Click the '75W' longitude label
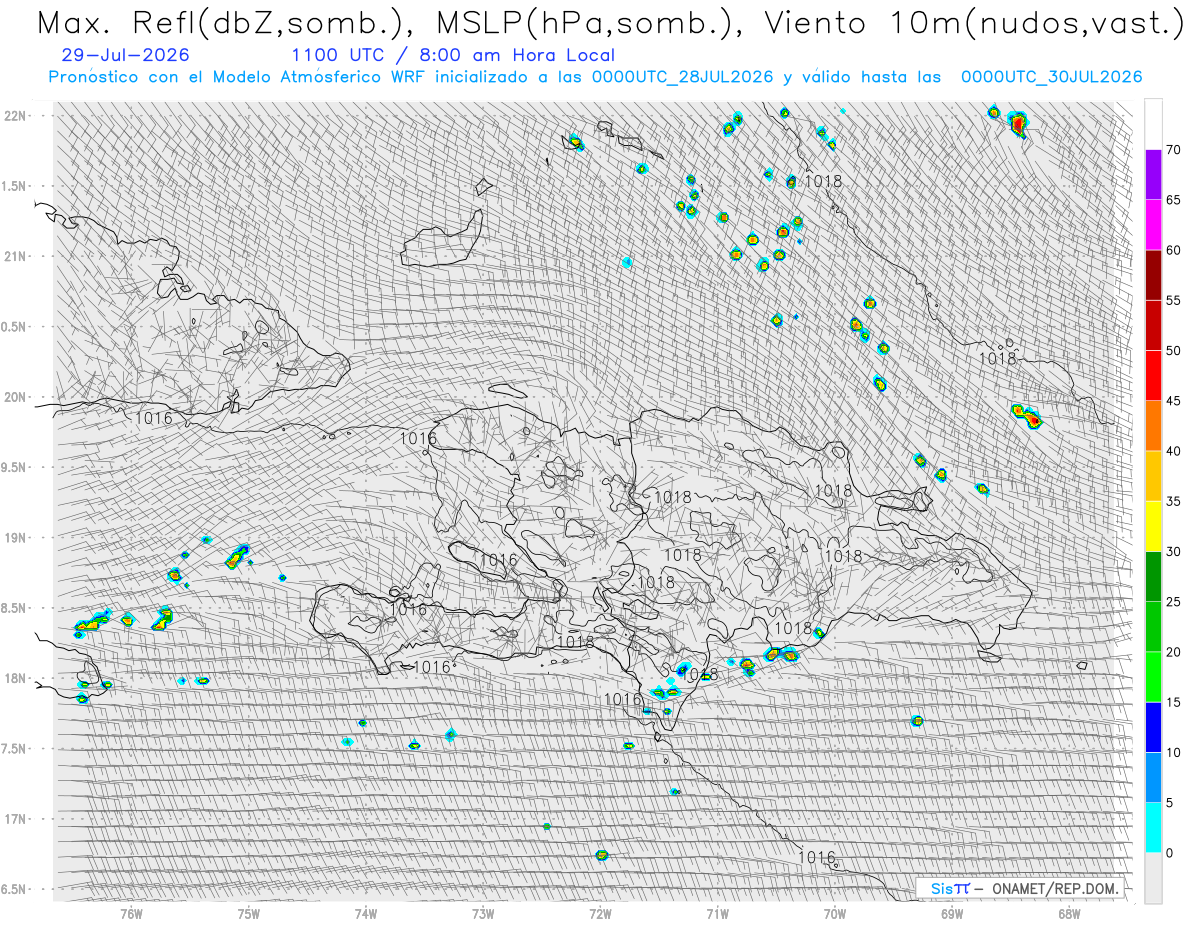 (249, 913)
